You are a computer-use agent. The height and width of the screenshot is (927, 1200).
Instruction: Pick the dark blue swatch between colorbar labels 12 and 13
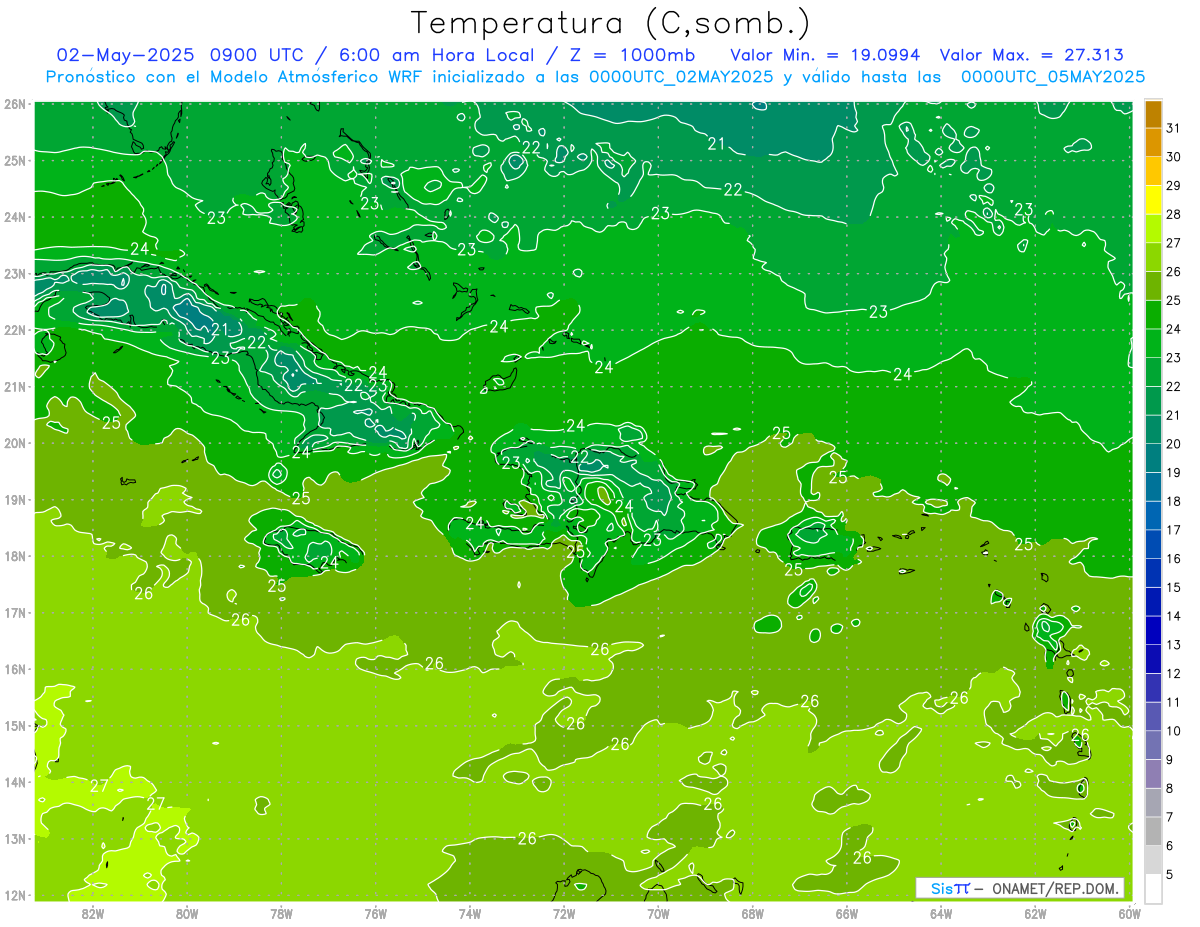1153,659
